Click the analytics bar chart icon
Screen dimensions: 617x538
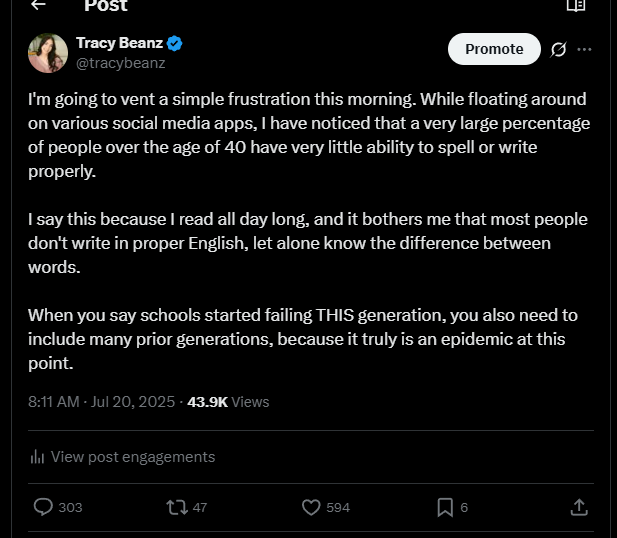[37, 457]
